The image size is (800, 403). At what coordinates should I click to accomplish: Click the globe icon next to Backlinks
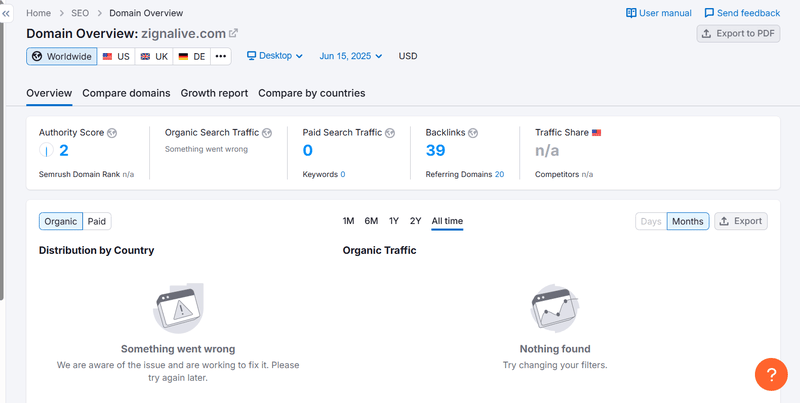coord(473,133)
